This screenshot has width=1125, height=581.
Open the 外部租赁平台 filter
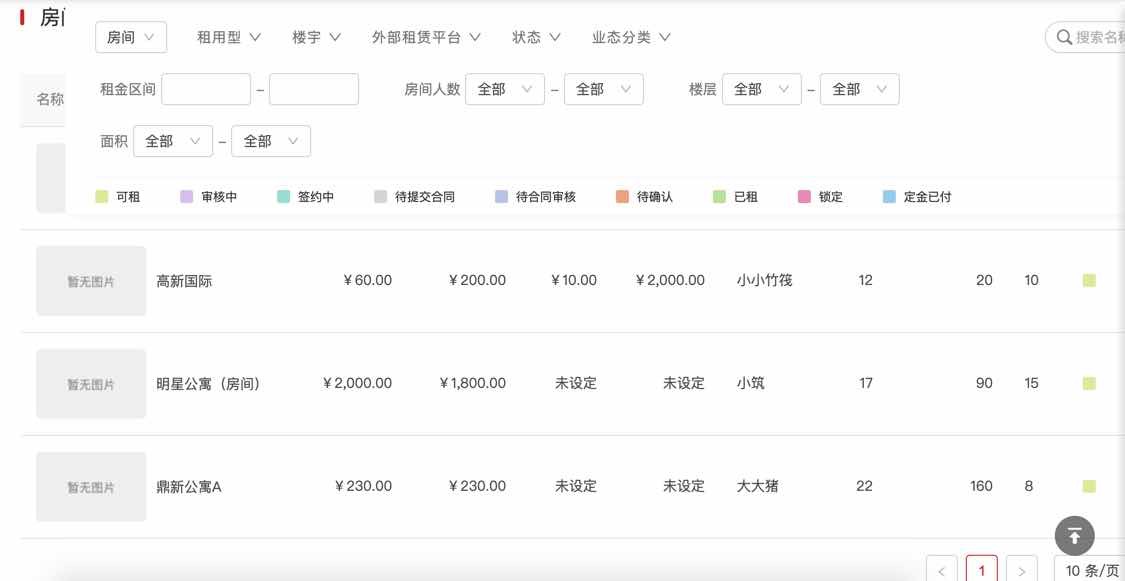[x=426, y=37]
